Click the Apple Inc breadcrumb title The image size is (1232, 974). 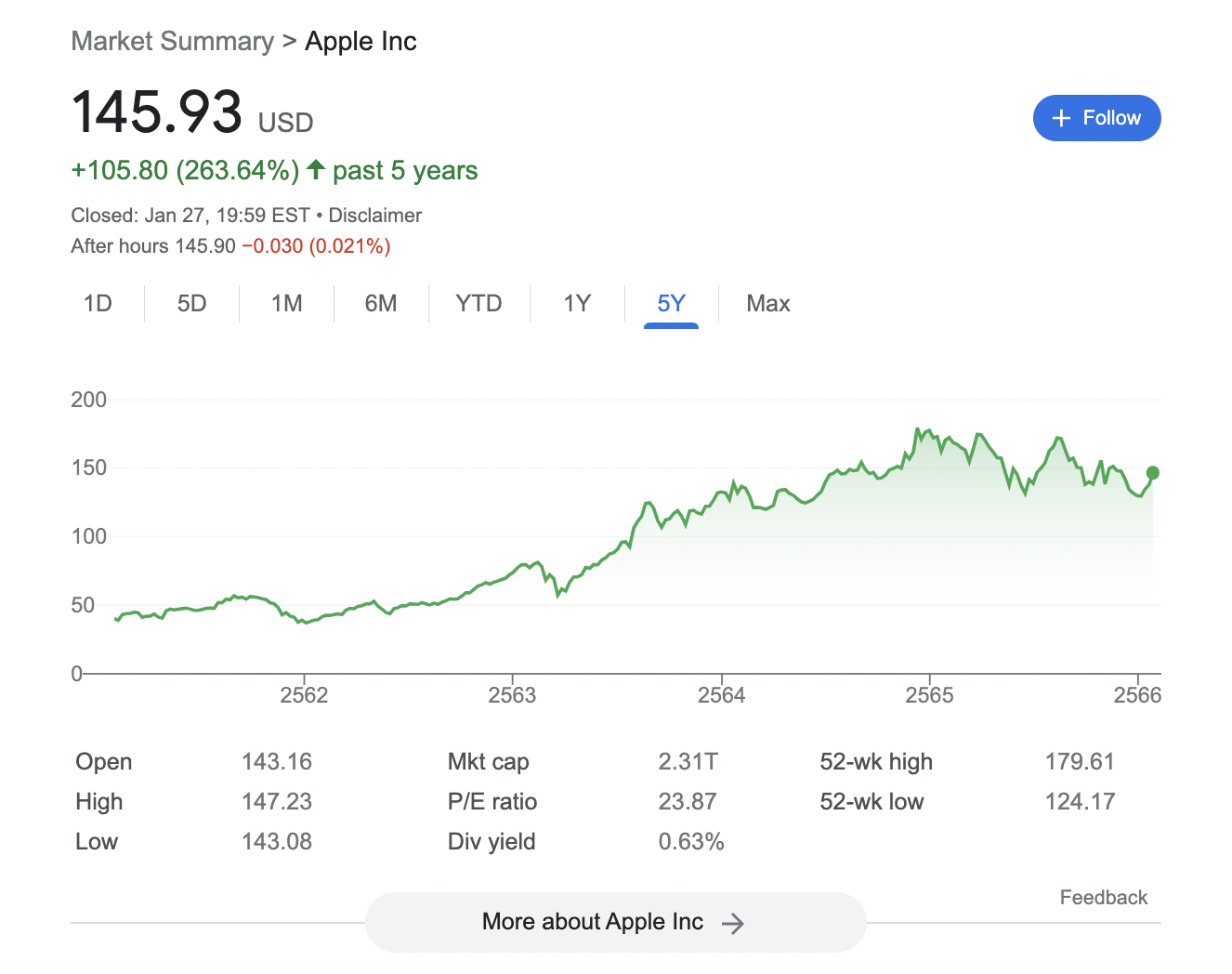pos(360,41)
